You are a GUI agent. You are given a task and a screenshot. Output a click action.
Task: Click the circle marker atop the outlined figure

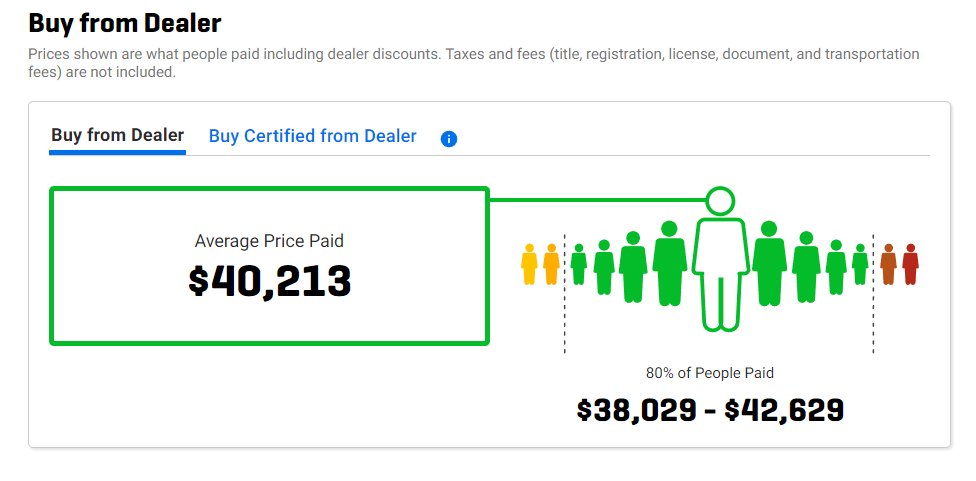click(719, 200)
